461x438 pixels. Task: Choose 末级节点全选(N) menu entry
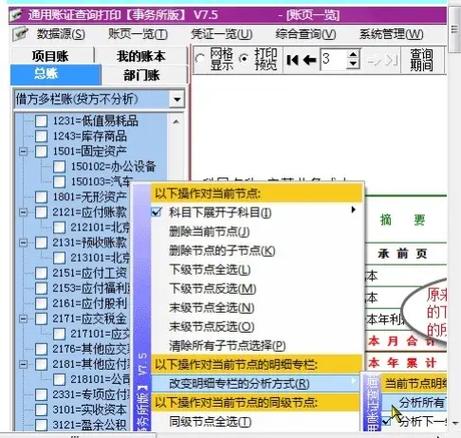257,307
